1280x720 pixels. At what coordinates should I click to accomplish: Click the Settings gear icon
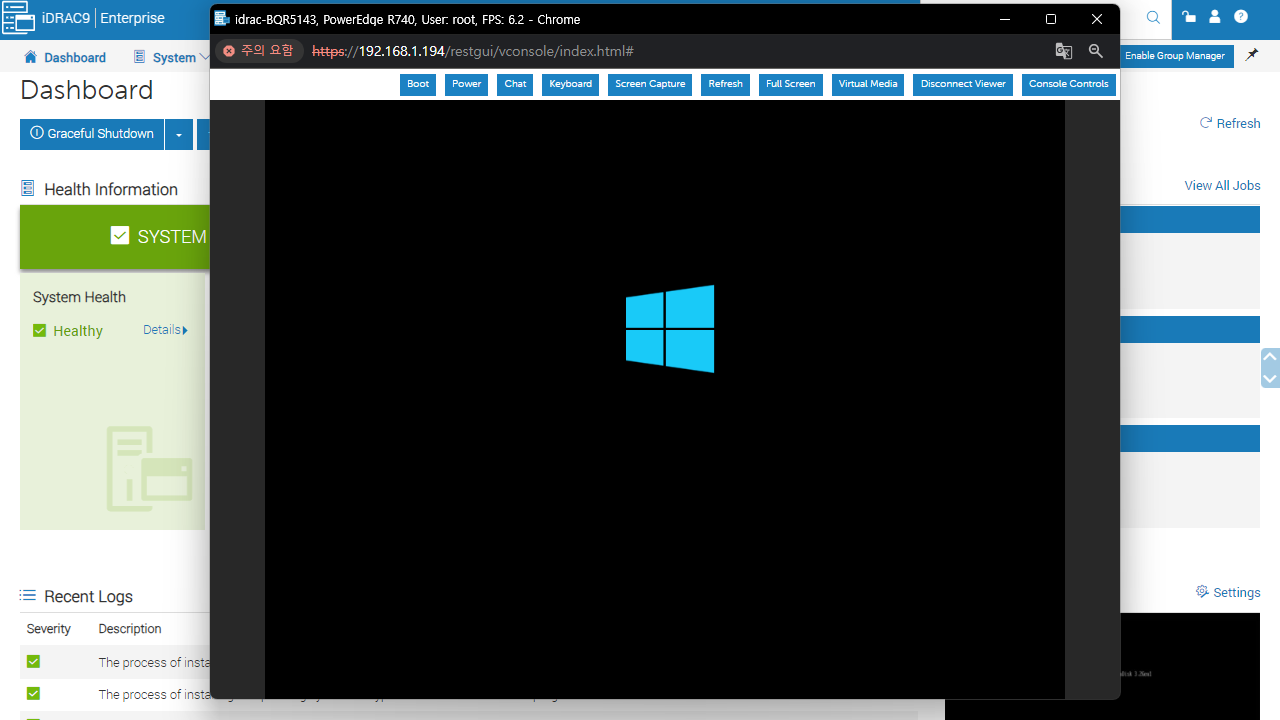[1202, 592]
